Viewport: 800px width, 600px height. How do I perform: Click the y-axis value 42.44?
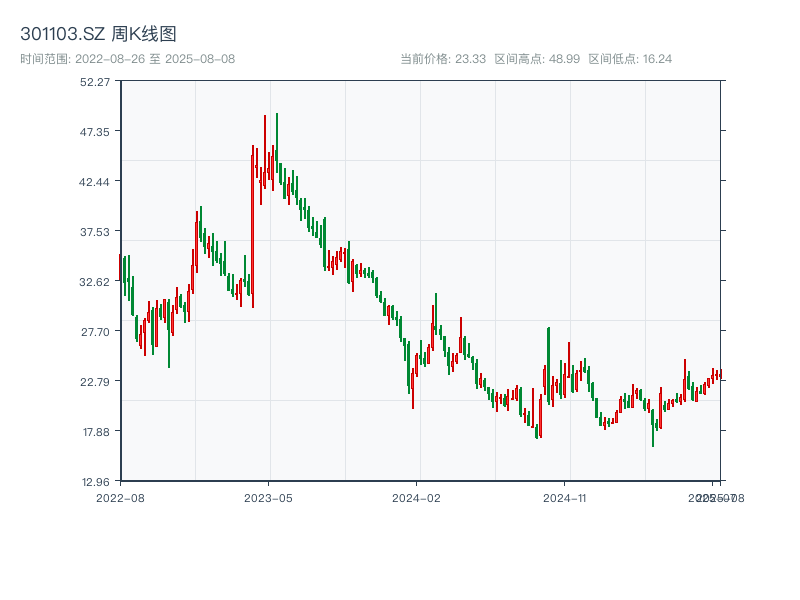point(94,182)
